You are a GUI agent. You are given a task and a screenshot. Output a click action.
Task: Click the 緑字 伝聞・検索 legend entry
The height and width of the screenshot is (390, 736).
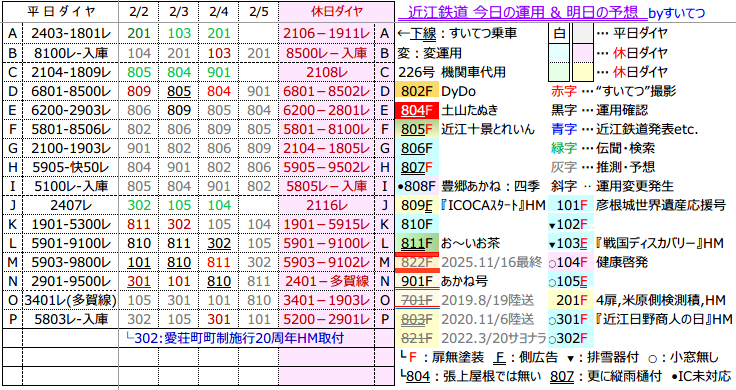603,148
